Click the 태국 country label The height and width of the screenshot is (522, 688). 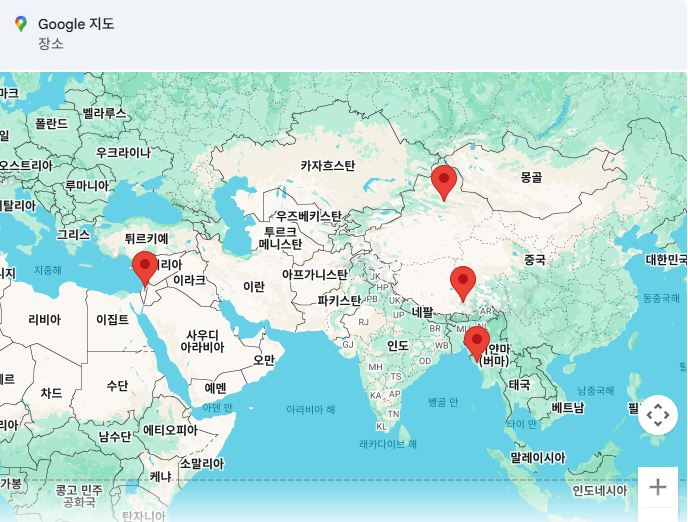520,385
